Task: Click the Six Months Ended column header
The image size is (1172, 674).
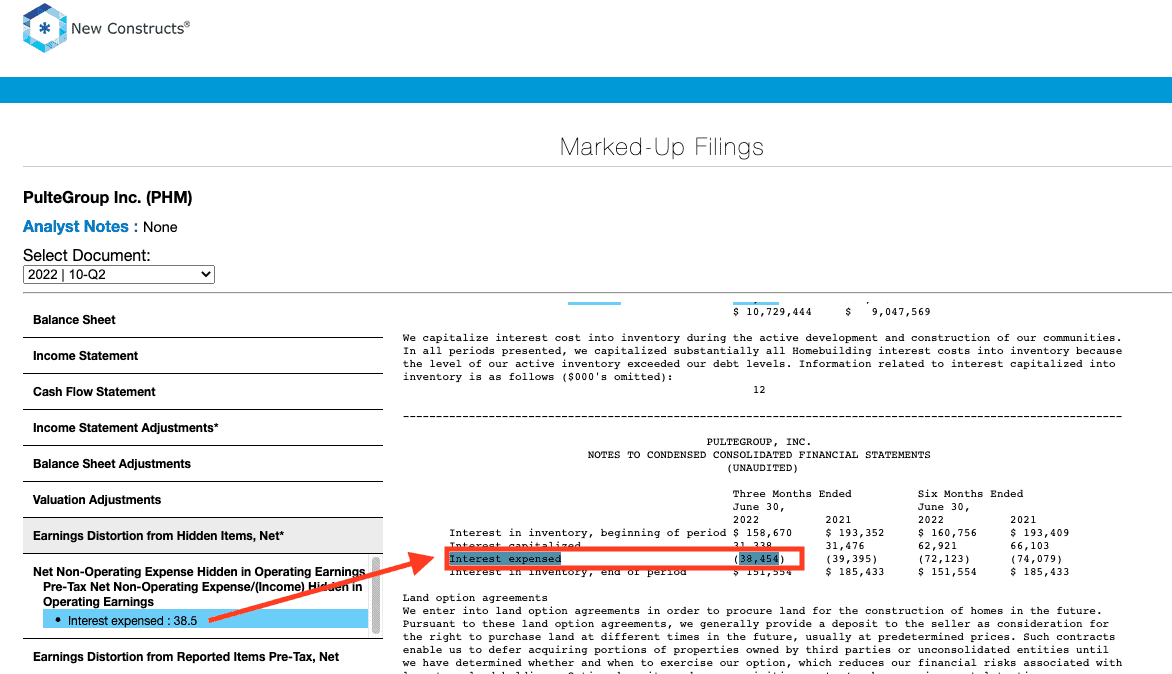Action: tap(970, 494)
